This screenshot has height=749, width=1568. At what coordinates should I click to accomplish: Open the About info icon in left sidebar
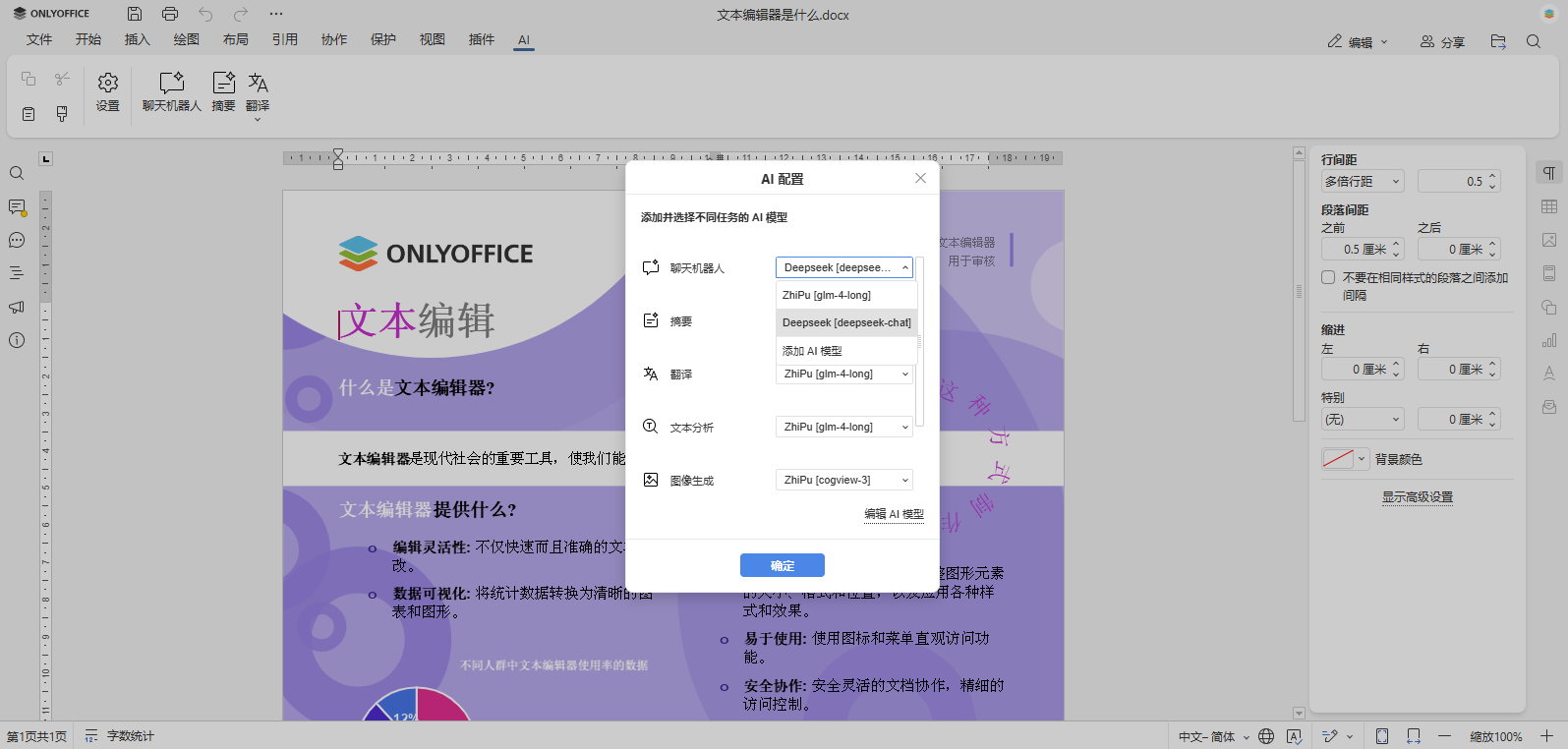point(17,340)
